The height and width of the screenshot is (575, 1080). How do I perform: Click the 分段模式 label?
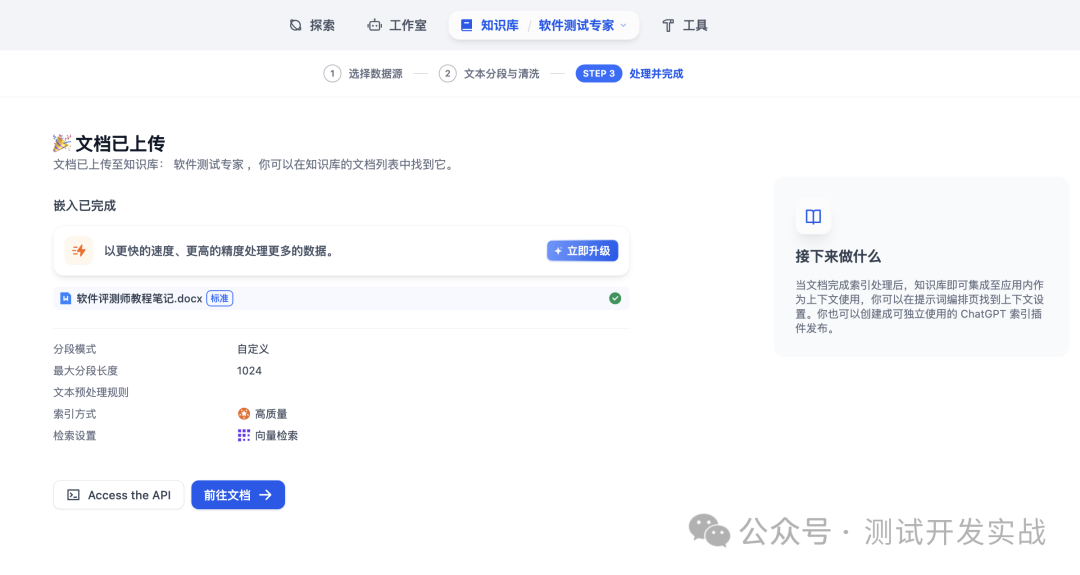[75, 349]
